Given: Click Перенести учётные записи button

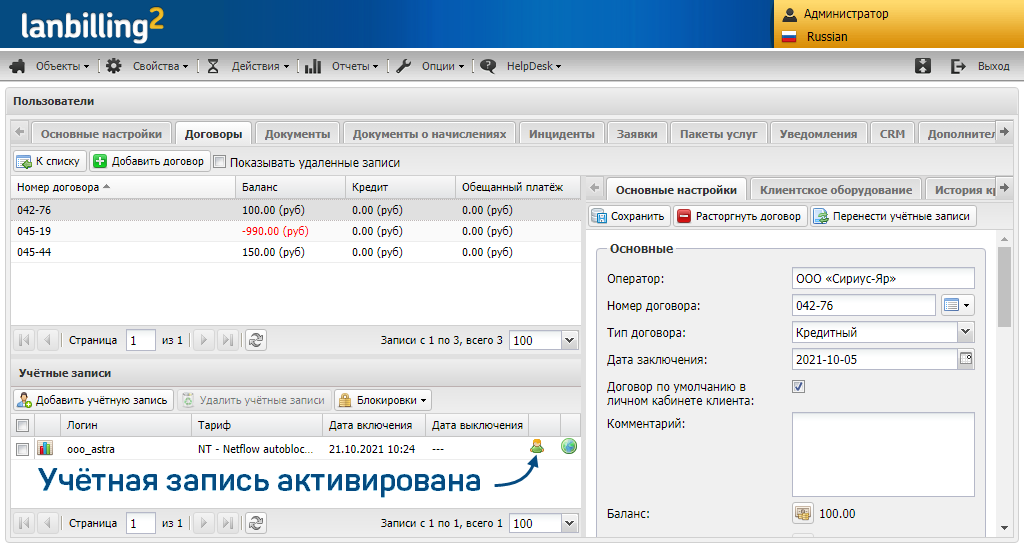Looking at the screenshot, I should click(893, 216).
